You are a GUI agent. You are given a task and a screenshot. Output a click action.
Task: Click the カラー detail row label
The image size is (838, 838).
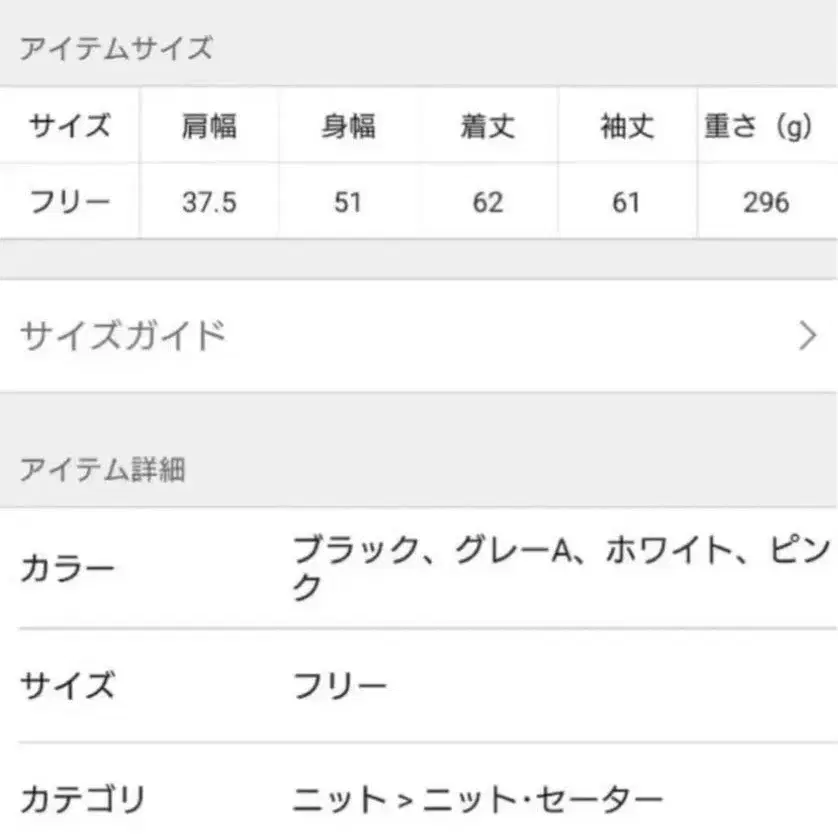point(67,569)
